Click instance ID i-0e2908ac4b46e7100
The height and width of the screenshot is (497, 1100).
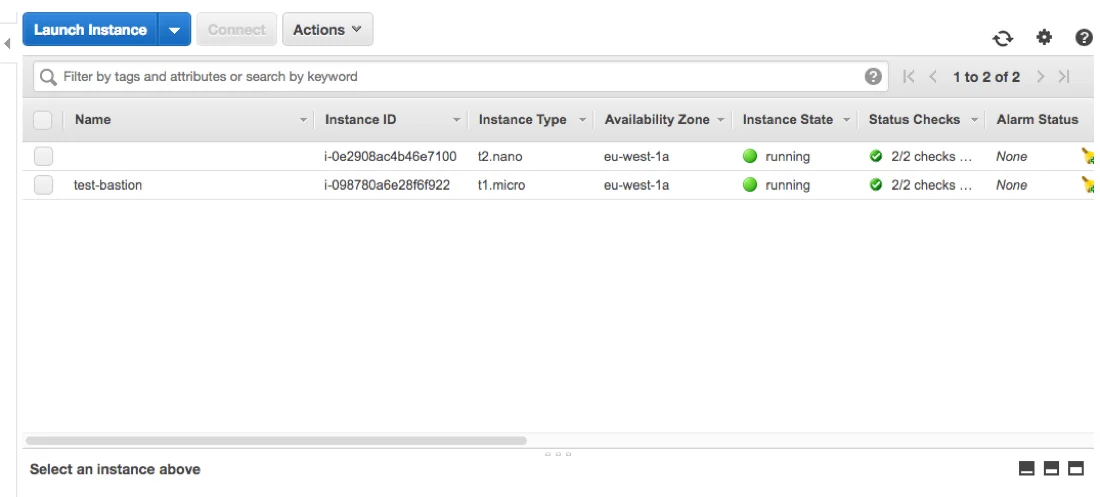point(390,157)
